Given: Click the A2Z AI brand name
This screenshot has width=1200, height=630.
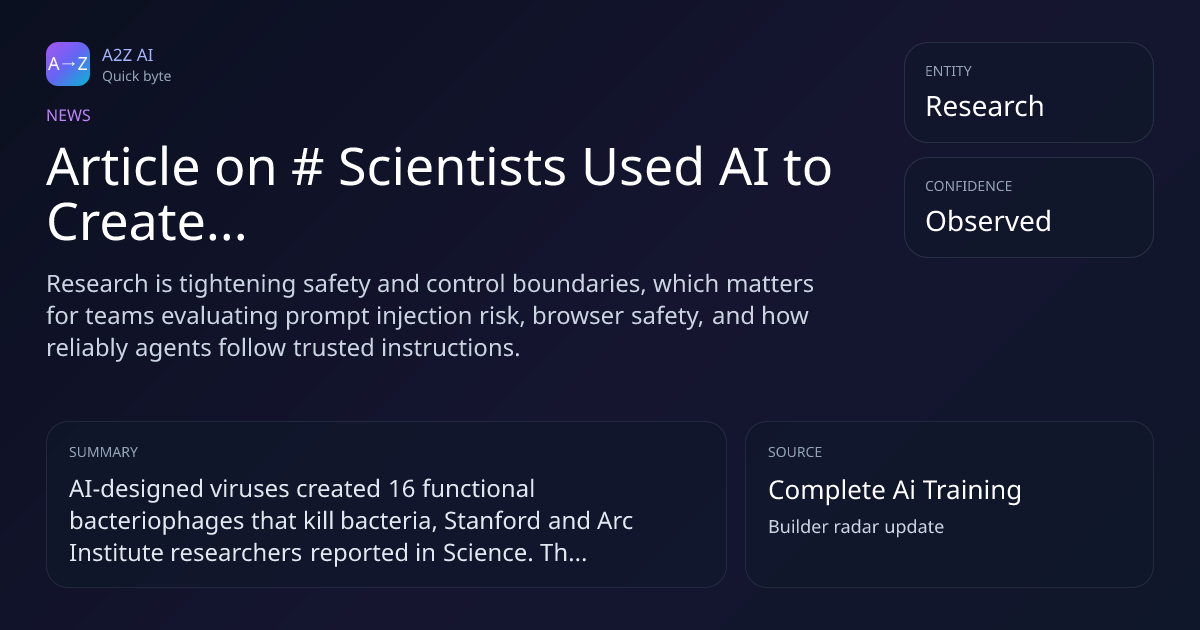Looking at the screenshot, I should [127, 55].
